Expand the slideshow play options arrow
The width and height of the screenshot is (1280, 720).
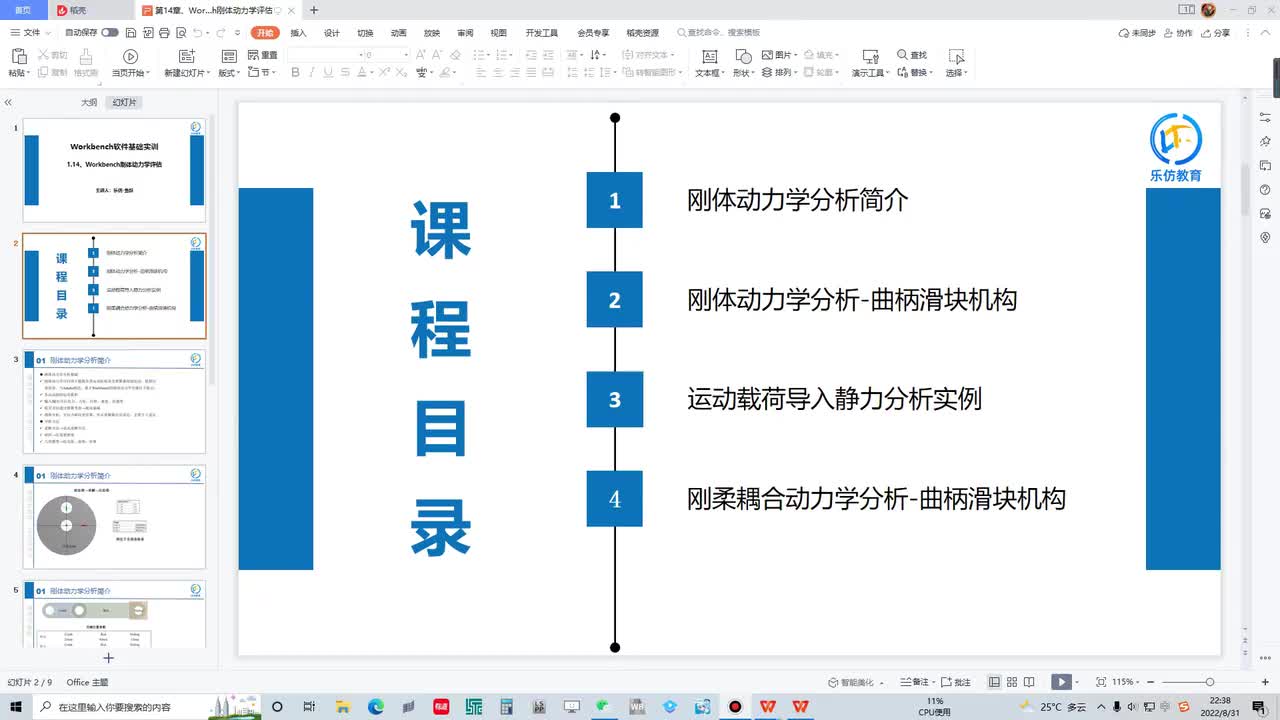(x=1078, y=682)
